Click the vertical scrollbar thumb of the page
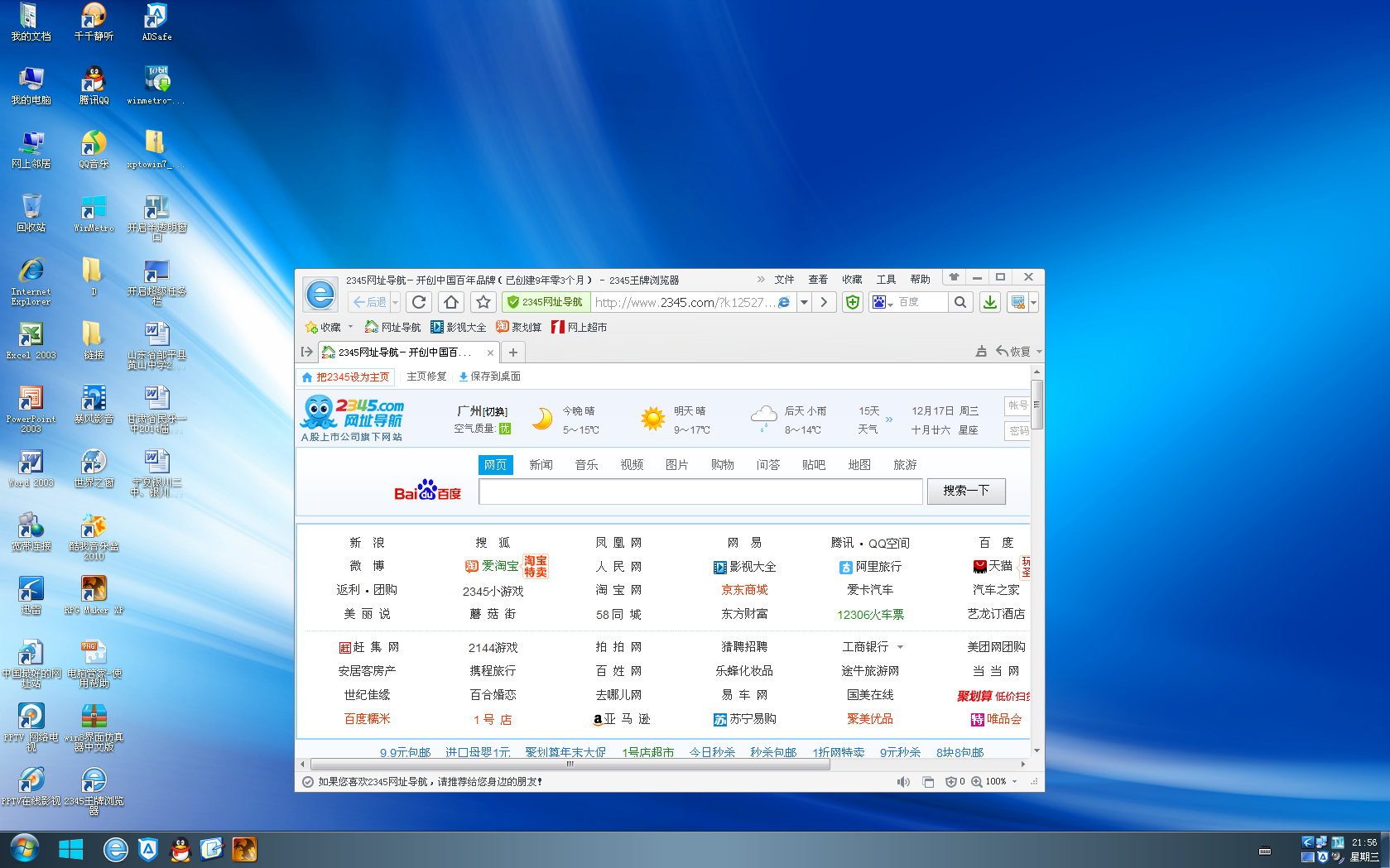Image resolution: width=1390 pixels, height=868 pixels. [x=1036, y=405]
